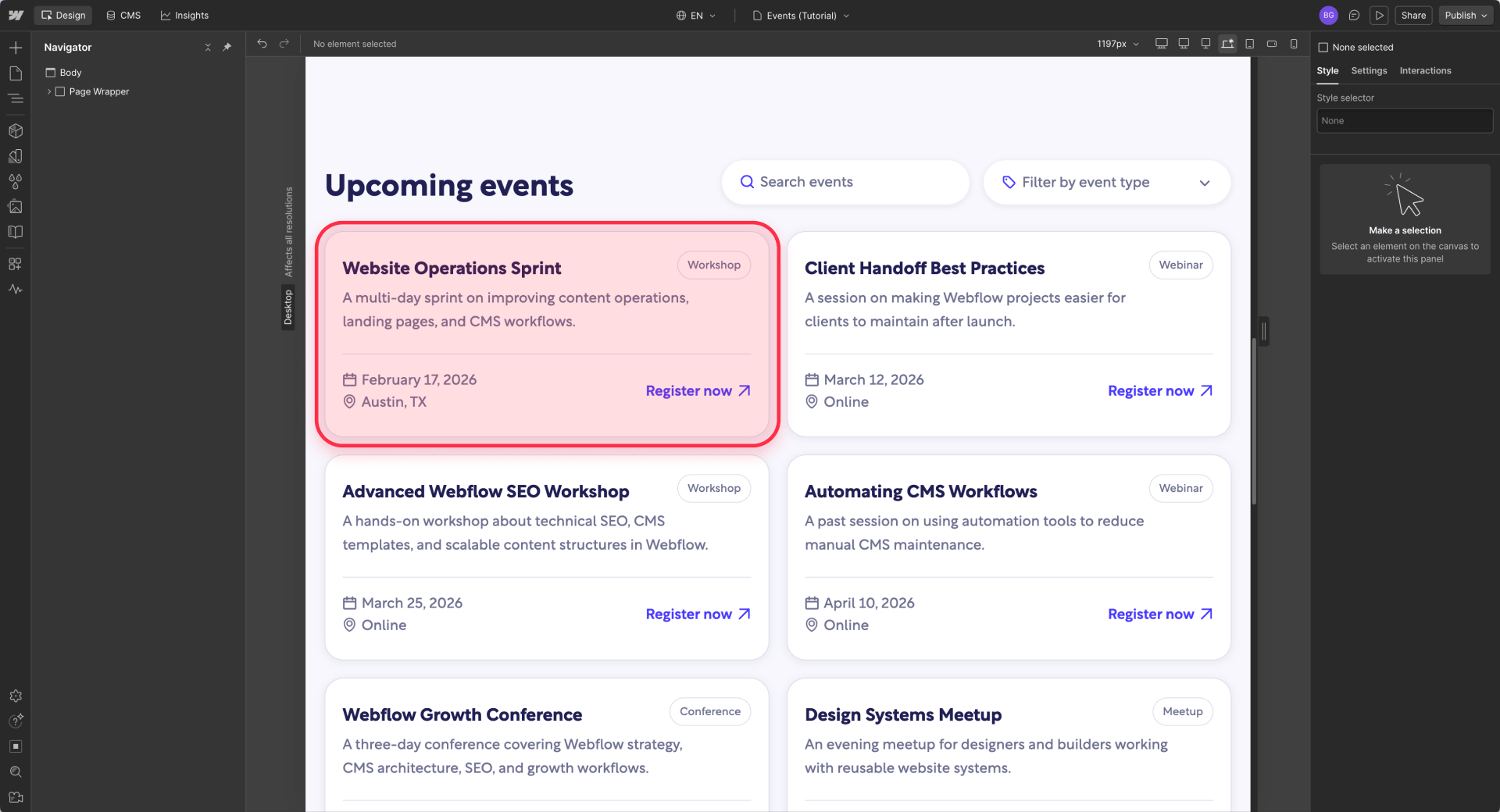
Task: Switch to CMS mode tab
Action: tap(123, 16)
